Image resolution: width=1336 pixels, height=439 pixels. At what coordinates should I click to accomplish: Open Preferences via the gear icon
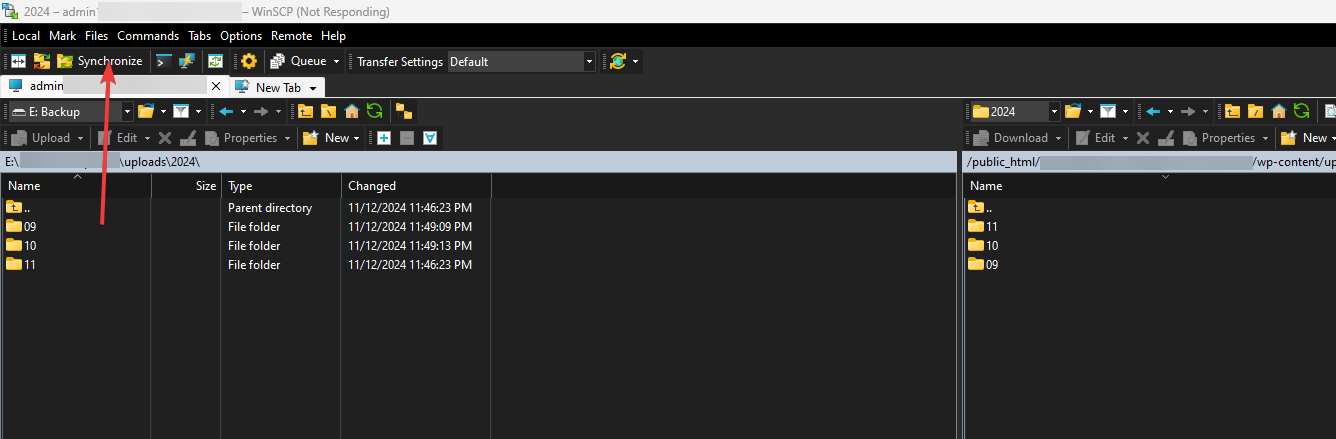click(249, 61)
